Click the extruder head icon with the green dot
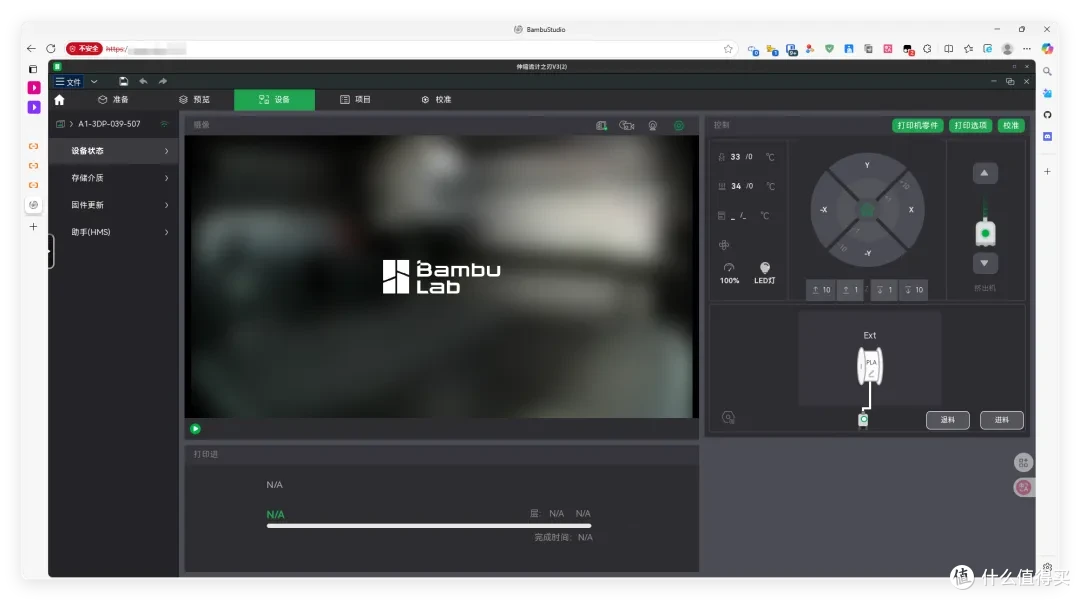Screen dimensions: 1080x600 pyautogui.click(x=985, y=234)
